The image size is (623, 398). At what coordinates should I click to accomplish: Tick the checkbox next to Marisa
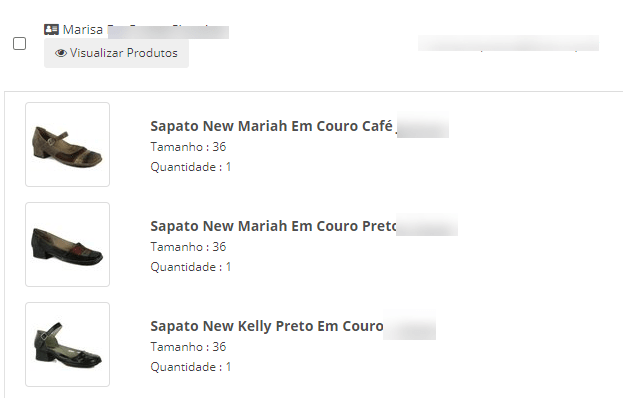[x=19, y=43]
